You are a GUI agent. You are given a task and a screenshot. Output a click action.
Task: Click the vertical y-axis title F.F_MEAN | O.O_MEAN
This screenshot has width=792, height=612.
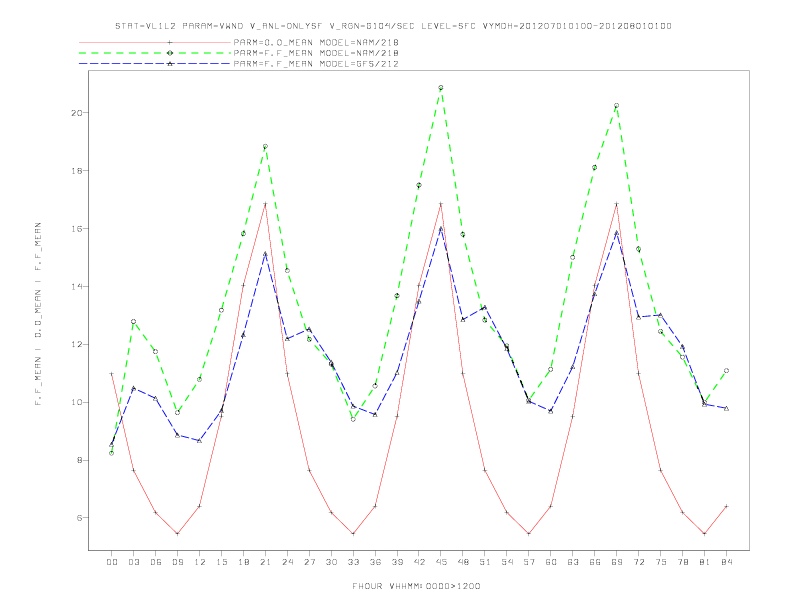click(x=38, y=314)
